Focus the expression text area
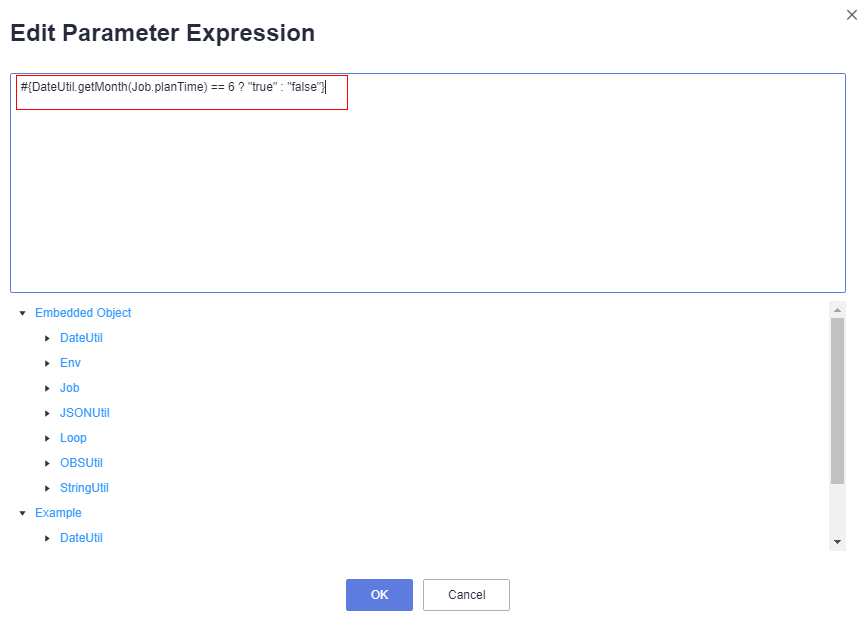This screenshot has height=623, width=862. click(x=428, y=200)
